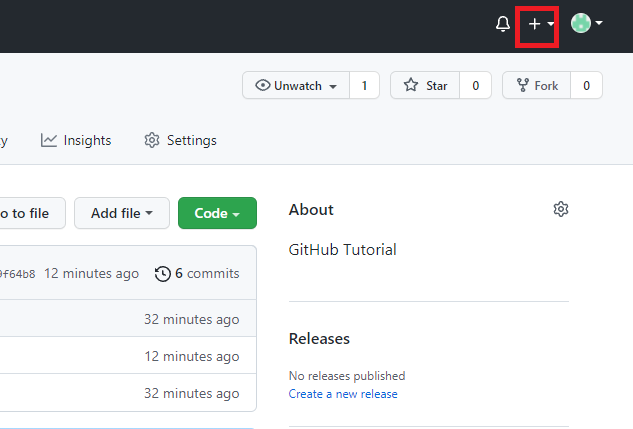This screenshot has height=429, width=633.
Task: Click the Go to file button
Action: [x=32, y=213]
